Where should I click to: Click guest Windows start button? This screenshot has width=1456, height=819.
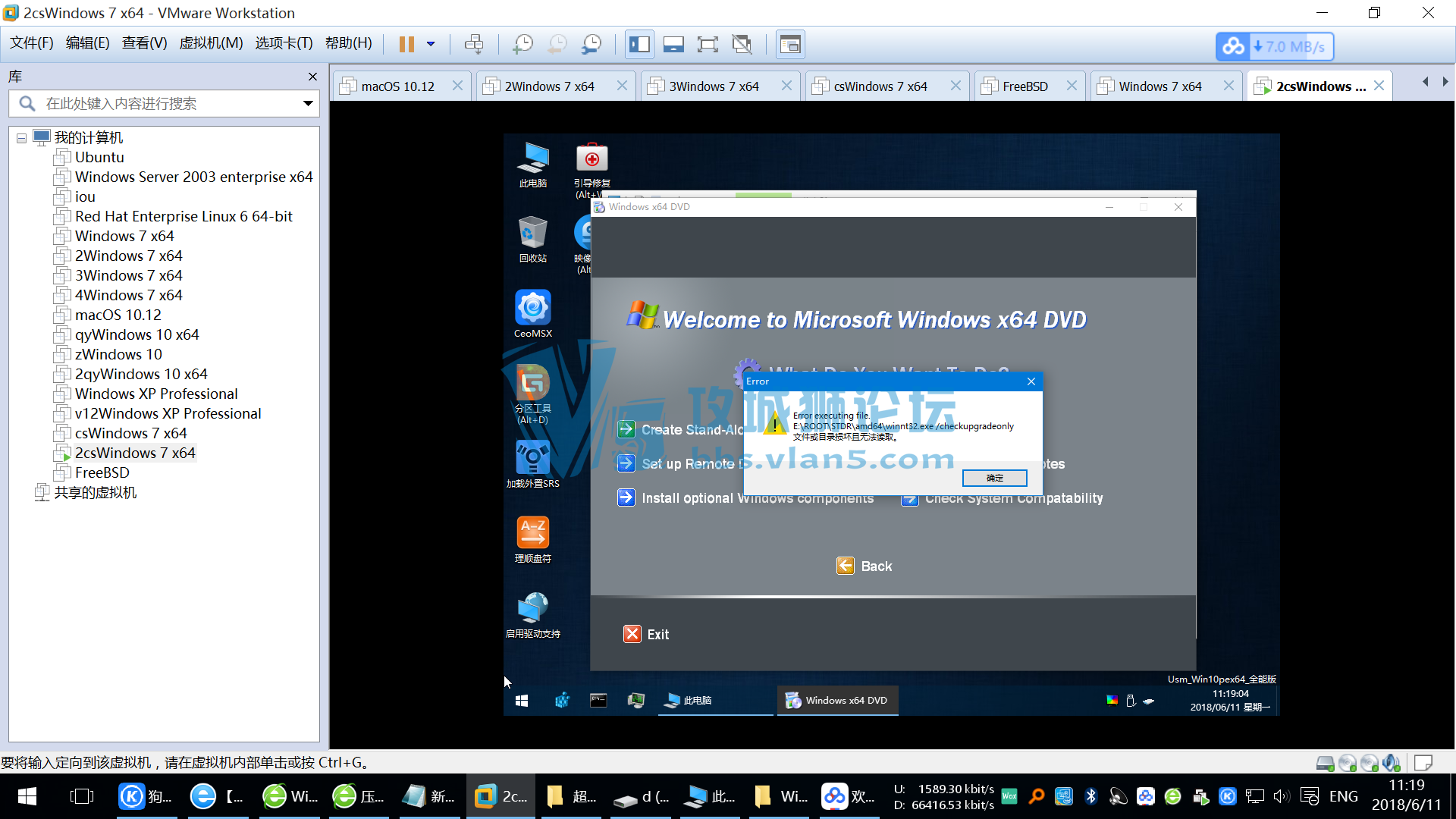522,701
